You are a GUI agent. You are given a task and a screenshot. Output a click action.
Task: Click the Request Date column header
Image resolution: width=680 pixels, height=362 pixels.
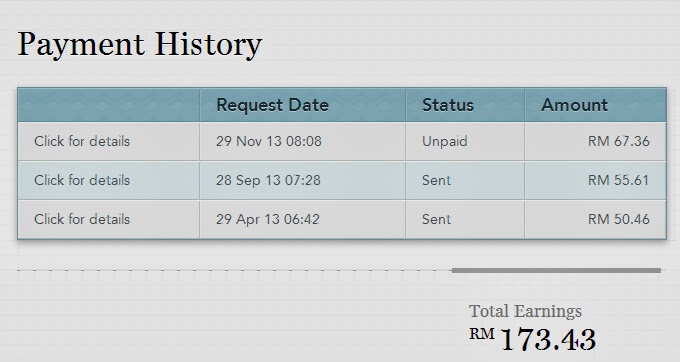(x=272, y=105)
